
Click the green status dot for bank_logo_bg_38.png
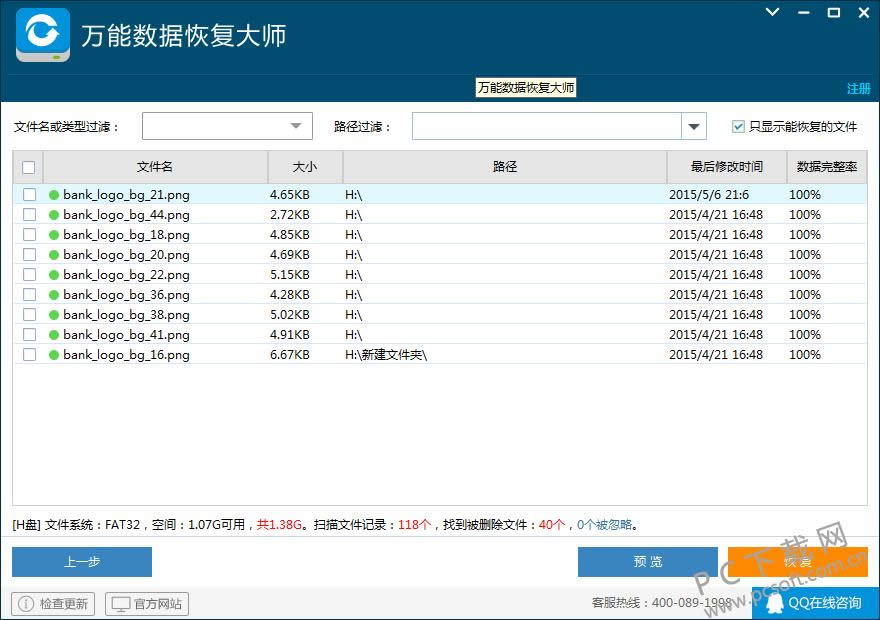click(54, 315)
